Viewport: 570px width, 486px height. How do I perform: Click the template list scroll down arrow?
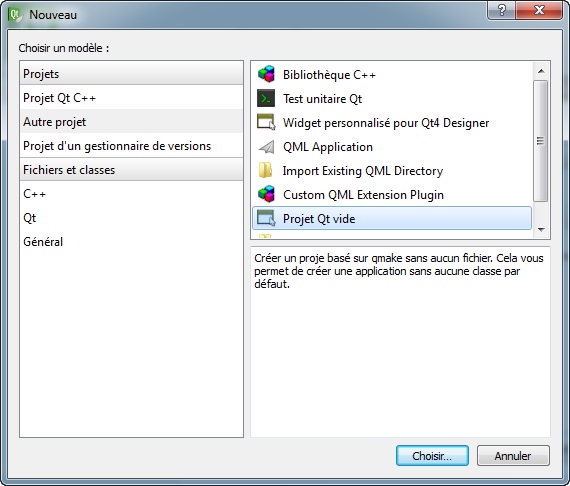[x=541, y=229]
